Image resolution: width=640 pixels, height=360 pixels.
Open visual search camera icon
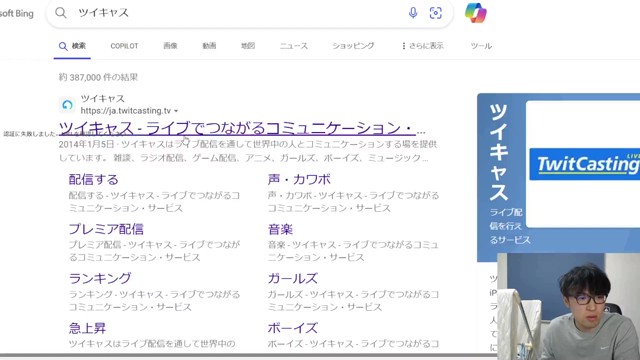point(436,13)
